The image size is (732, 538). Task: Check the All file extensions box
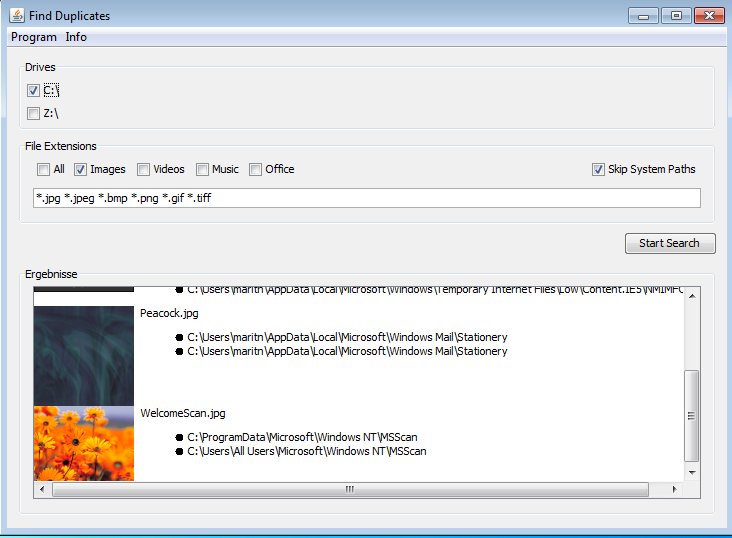pos(43,169)
